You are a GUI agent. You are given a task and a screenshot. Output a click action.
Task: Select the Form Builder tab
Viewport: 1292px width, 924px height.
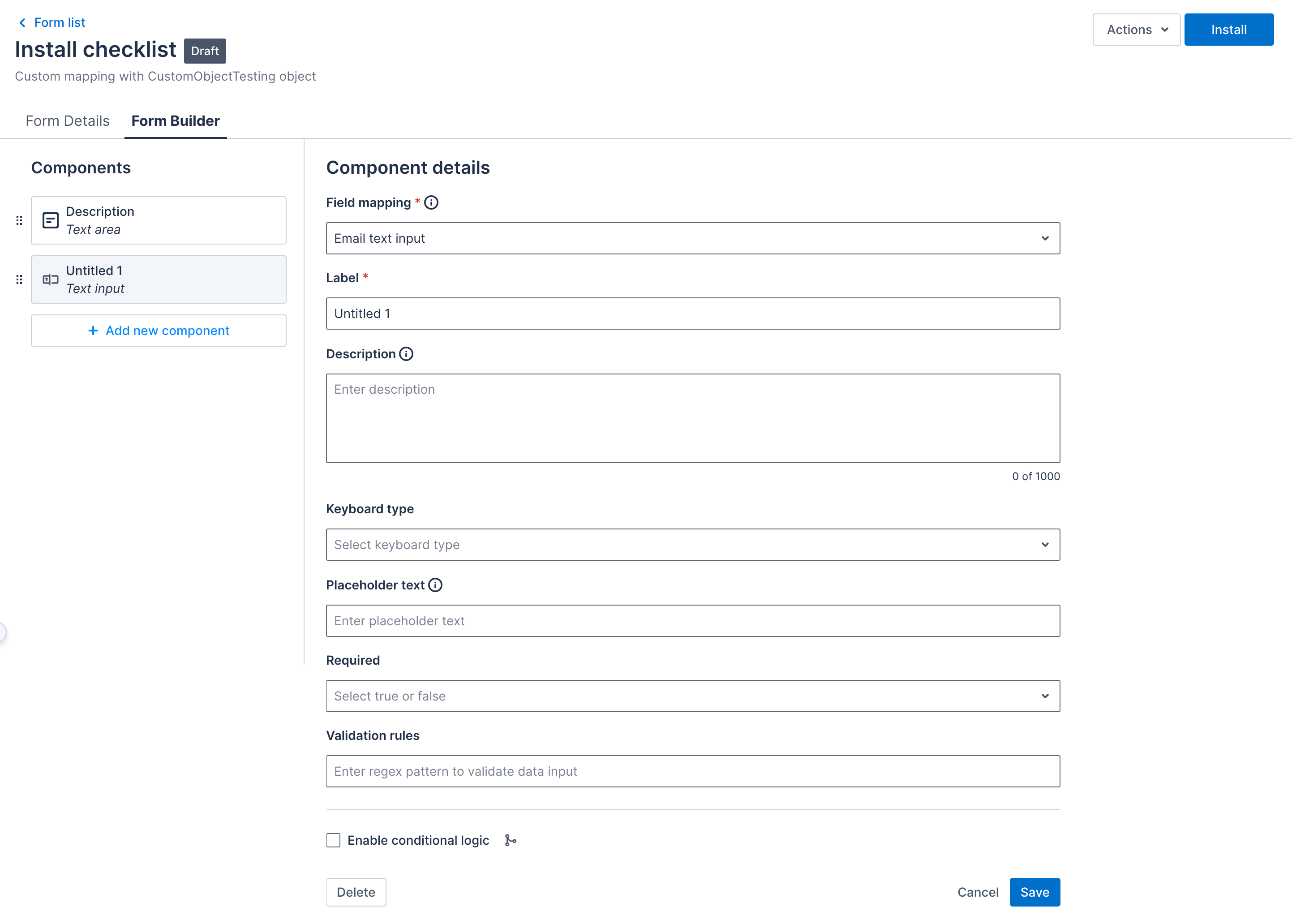pos(175,121)
